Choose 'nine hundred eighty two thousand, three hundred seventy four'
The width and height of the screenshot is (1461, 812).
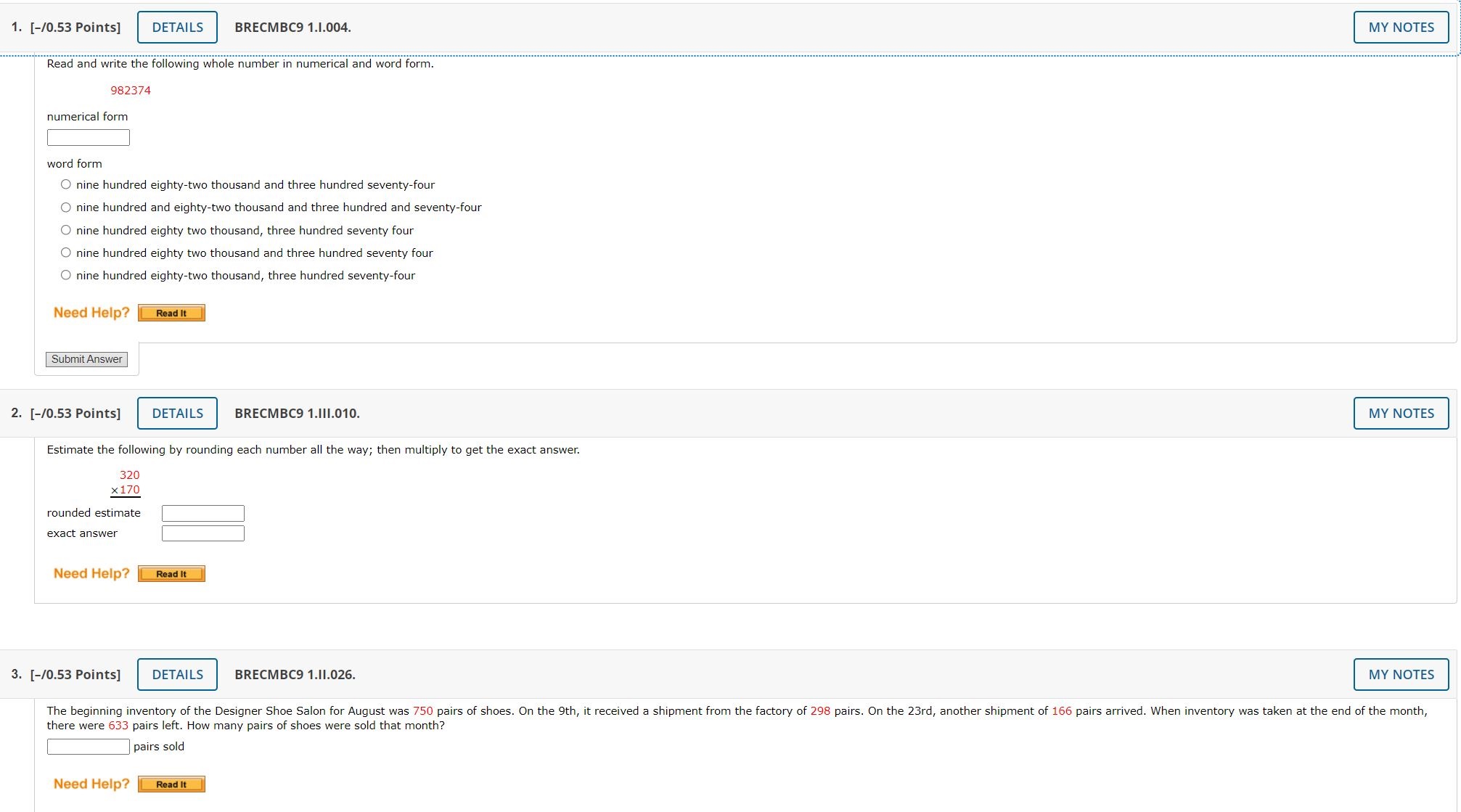pos(66,230)
